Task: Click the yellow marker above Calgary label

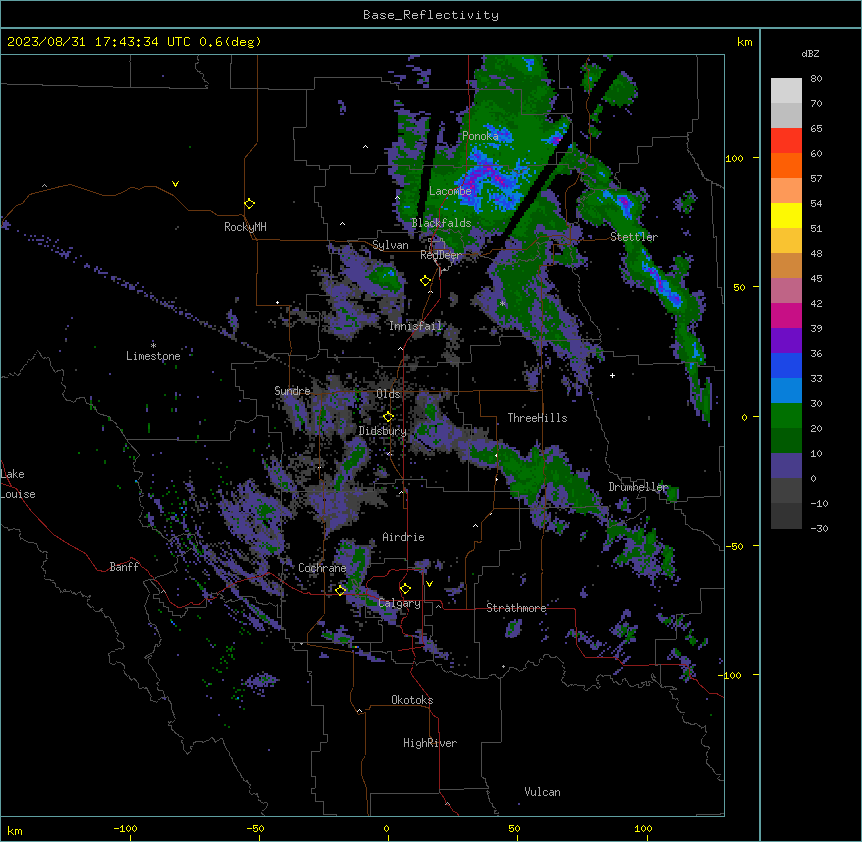Action: tap(405, 589)
